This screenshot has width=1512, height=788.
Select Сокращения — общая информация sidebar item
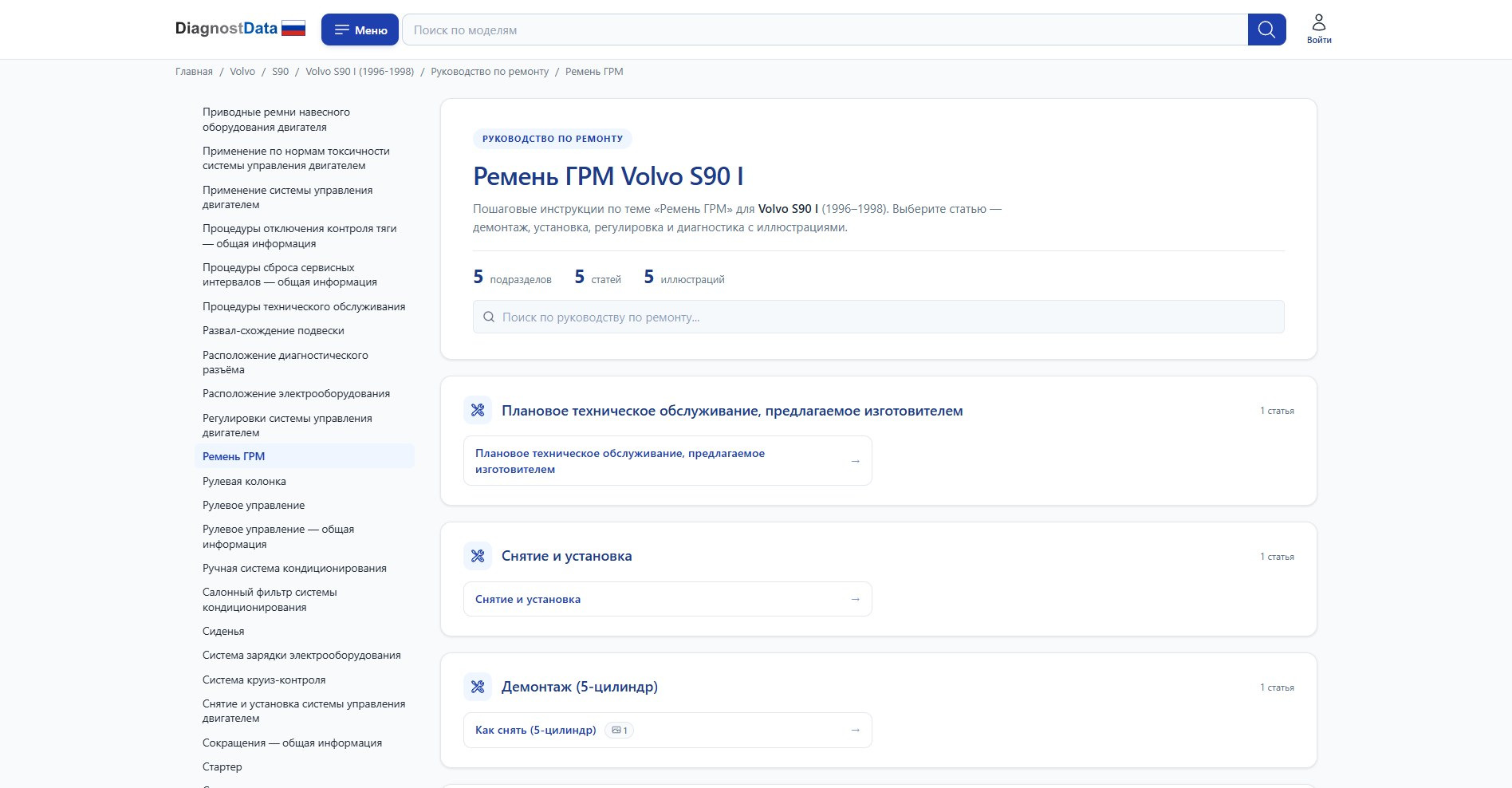(304, 743)
